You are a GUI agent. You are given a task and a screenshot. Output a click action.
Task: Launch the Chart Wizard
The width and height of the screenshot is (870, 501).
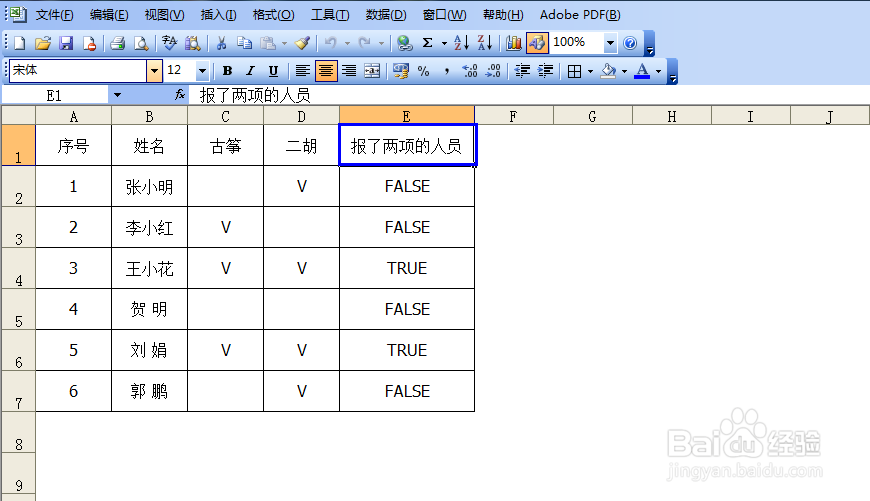(514, 43)
